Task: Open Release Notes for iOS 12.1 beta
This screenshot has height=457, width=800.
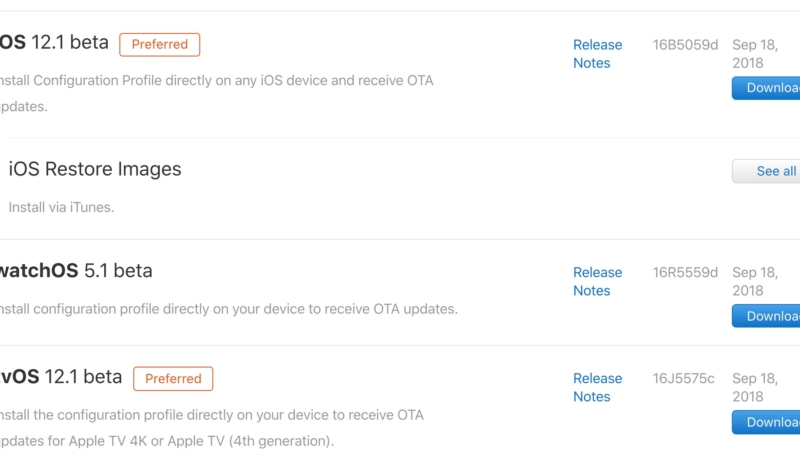Action: point(597,54)
